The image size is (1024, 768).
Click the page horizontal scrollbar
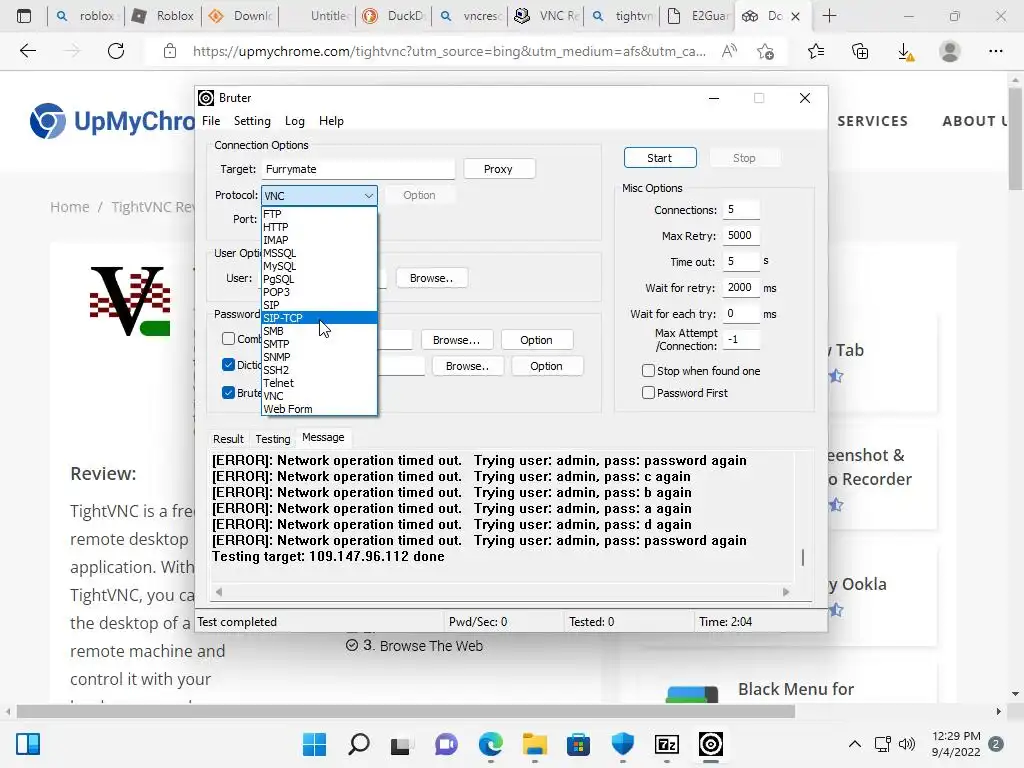tap(406, 712)
